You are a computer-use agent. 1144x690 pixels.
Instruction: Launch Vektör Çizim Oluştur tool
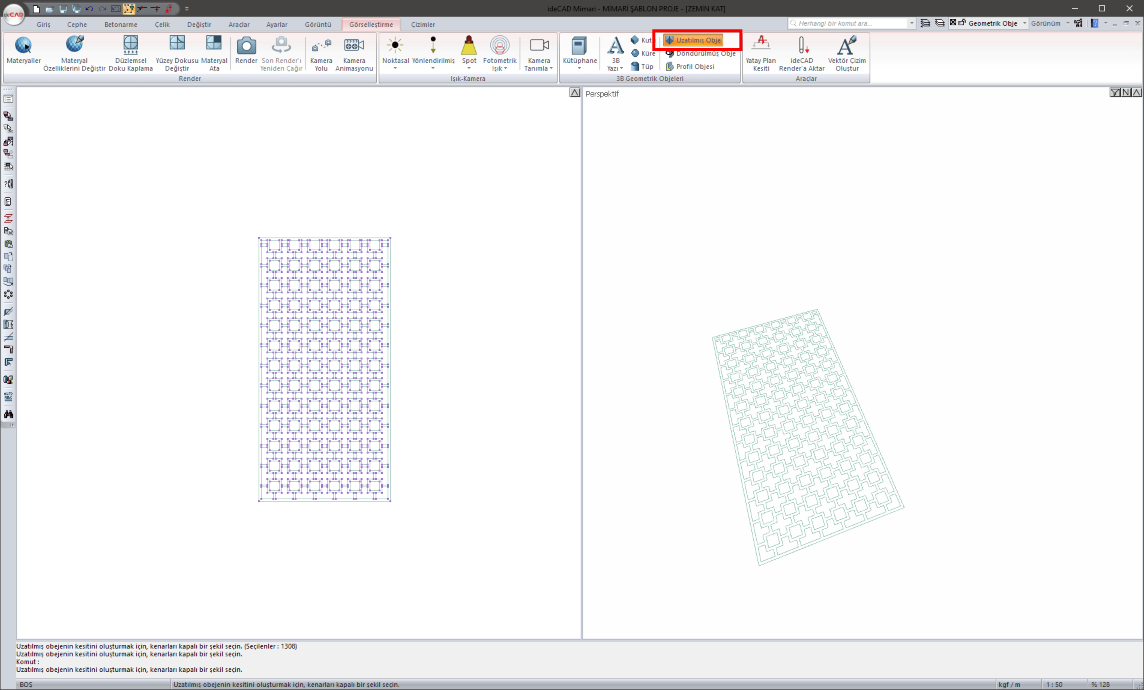click(x=846, y=51)
